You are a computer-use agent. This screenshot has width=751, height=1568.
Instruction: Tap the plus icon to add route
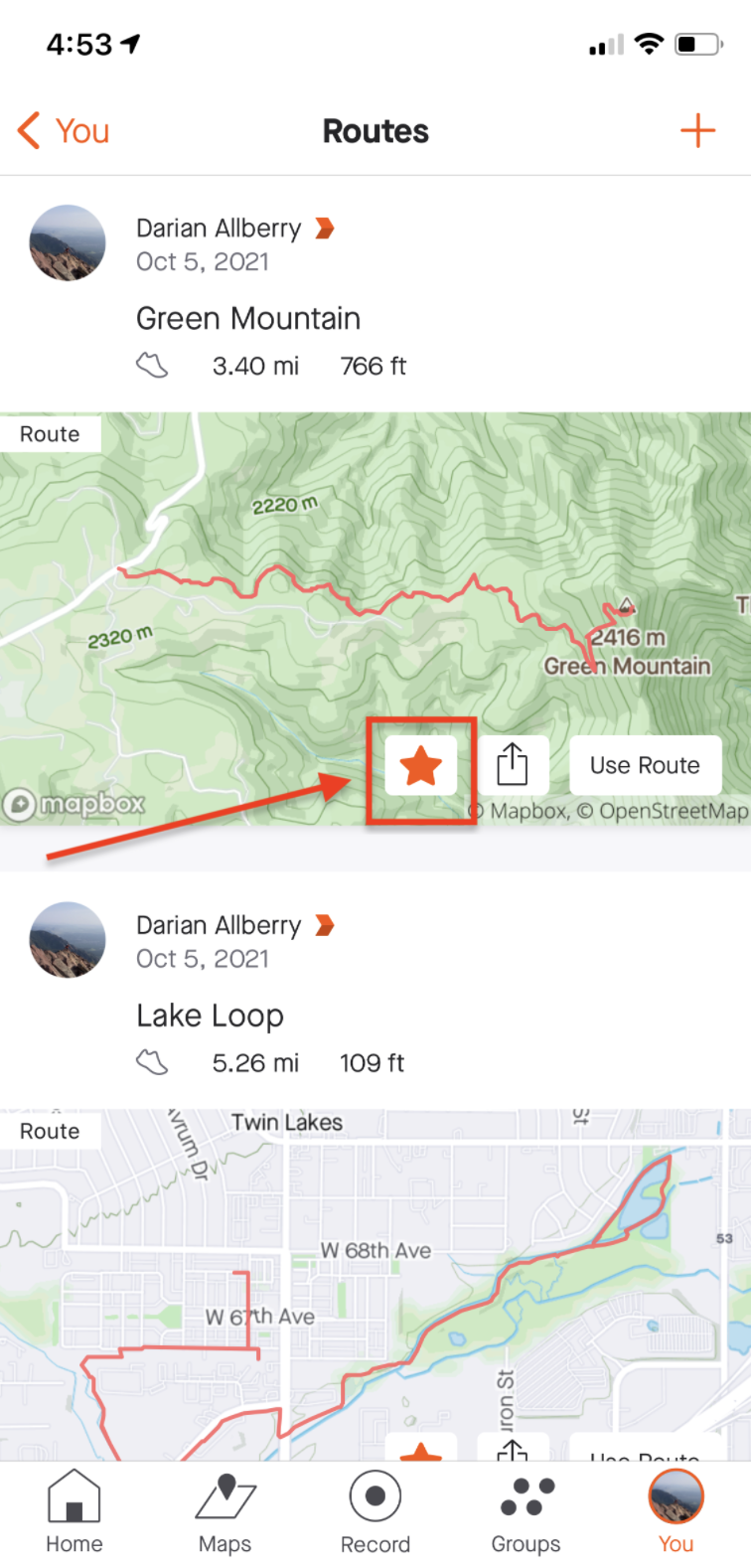point(697,131)
